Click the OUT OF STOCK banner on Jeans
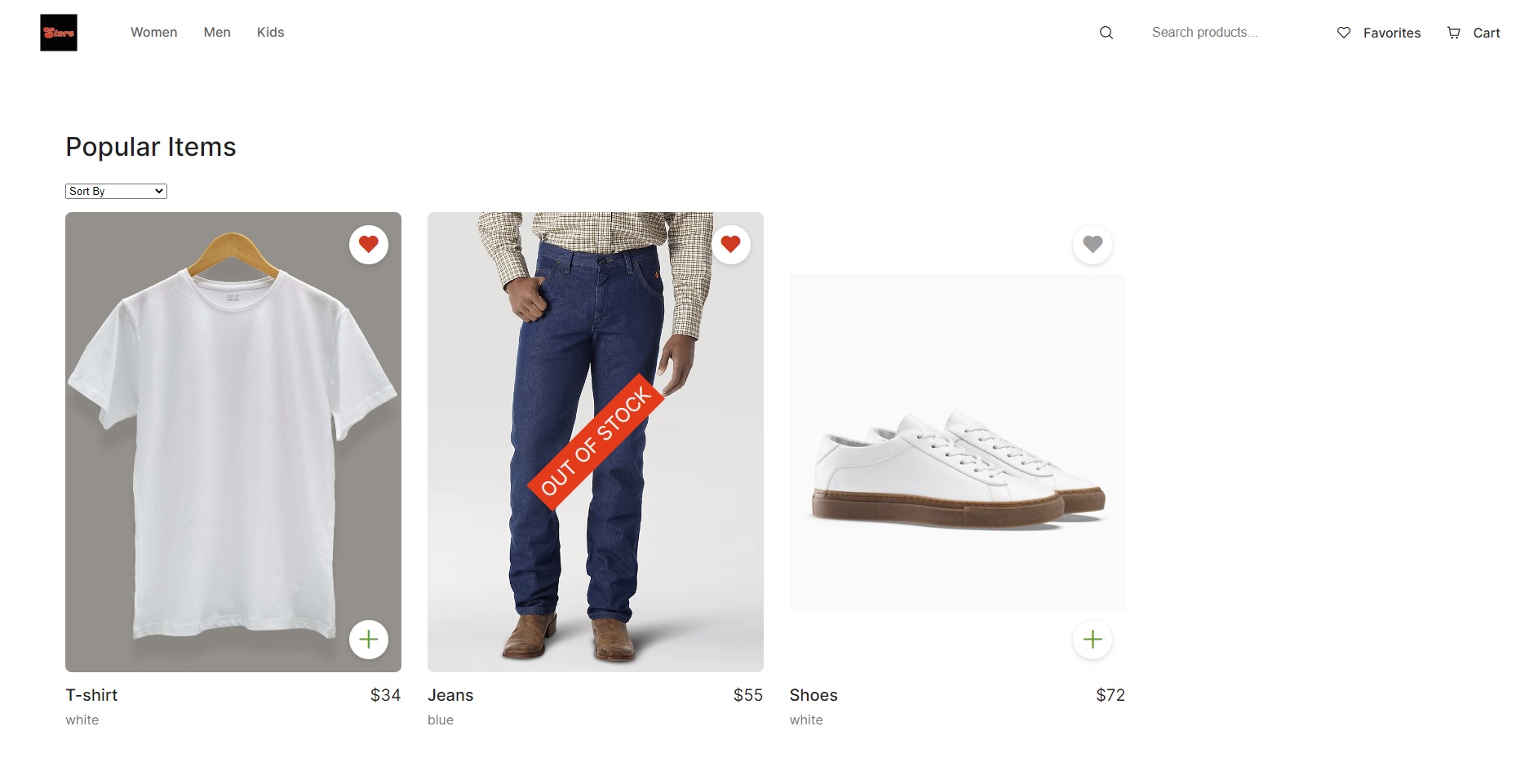Viewport: 1534px width, 784px height. (x=596, y=442)
